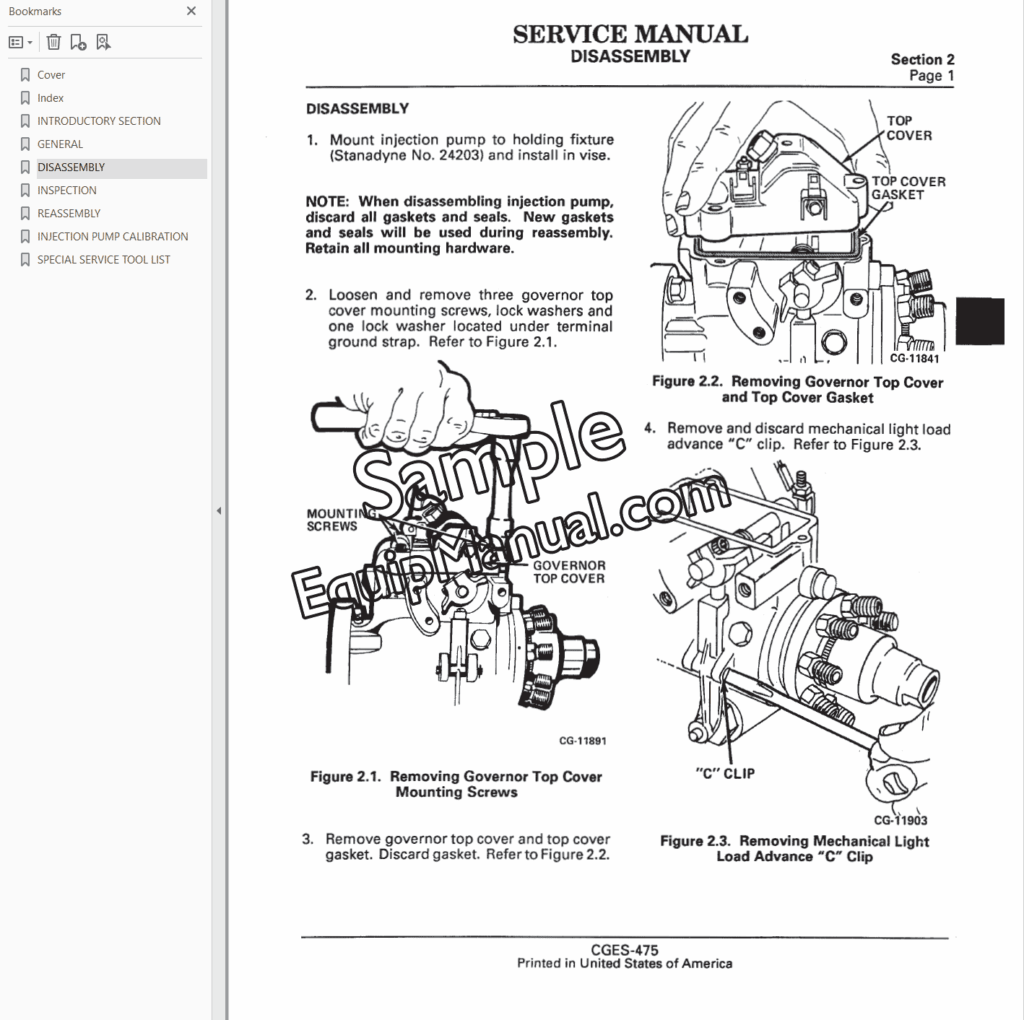Screen dimensions: 1024x1020
Task: Open the Index bookmark
Action: [x=50, y=98]
